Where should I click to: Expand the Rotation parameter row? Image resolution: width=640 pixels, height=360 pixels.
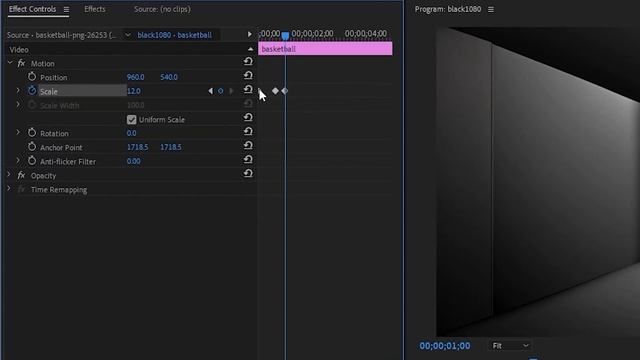18,132
